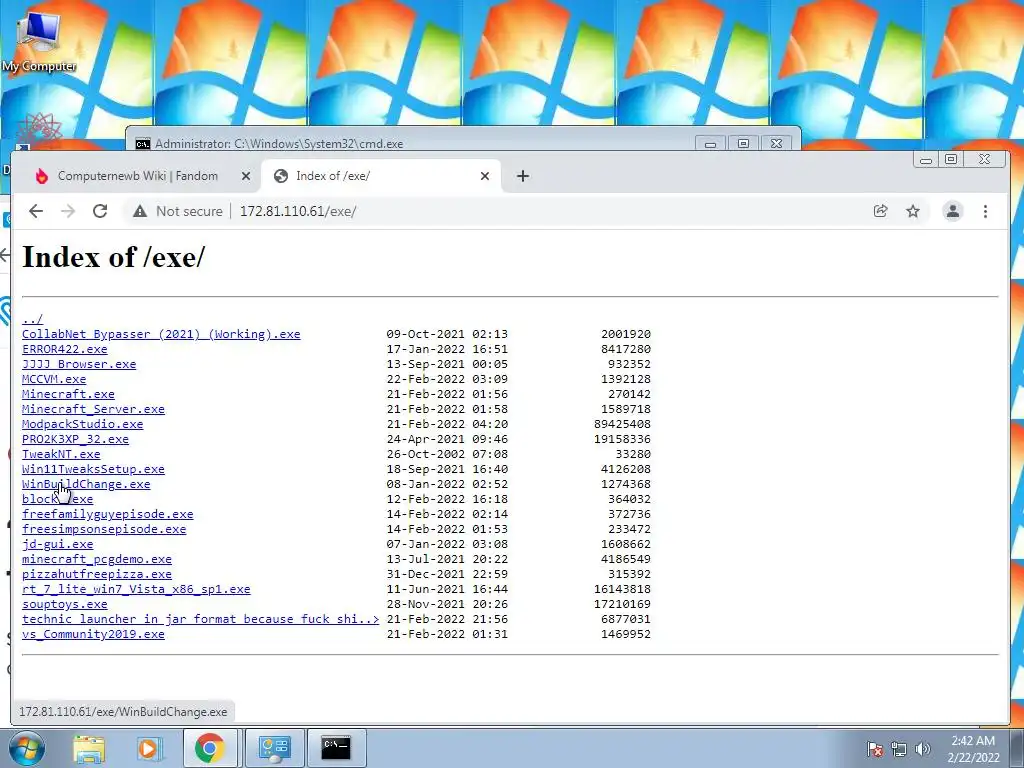The width and height of the screenshot is (1024, 768).
Task: Open Chrome's three-dot menu
Action: click(x=985, y=211)
